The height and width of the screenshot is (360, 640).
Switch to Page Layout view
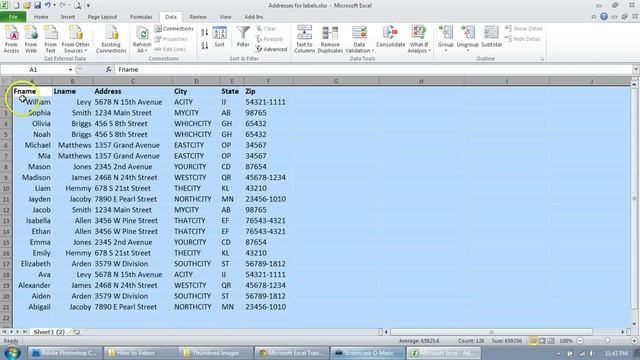[542, 341]
